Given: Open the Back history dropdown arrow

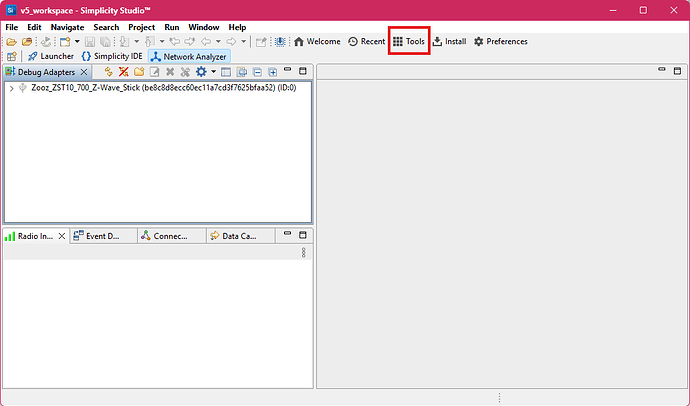Looking at the screenshot, I should coord(218,42).
